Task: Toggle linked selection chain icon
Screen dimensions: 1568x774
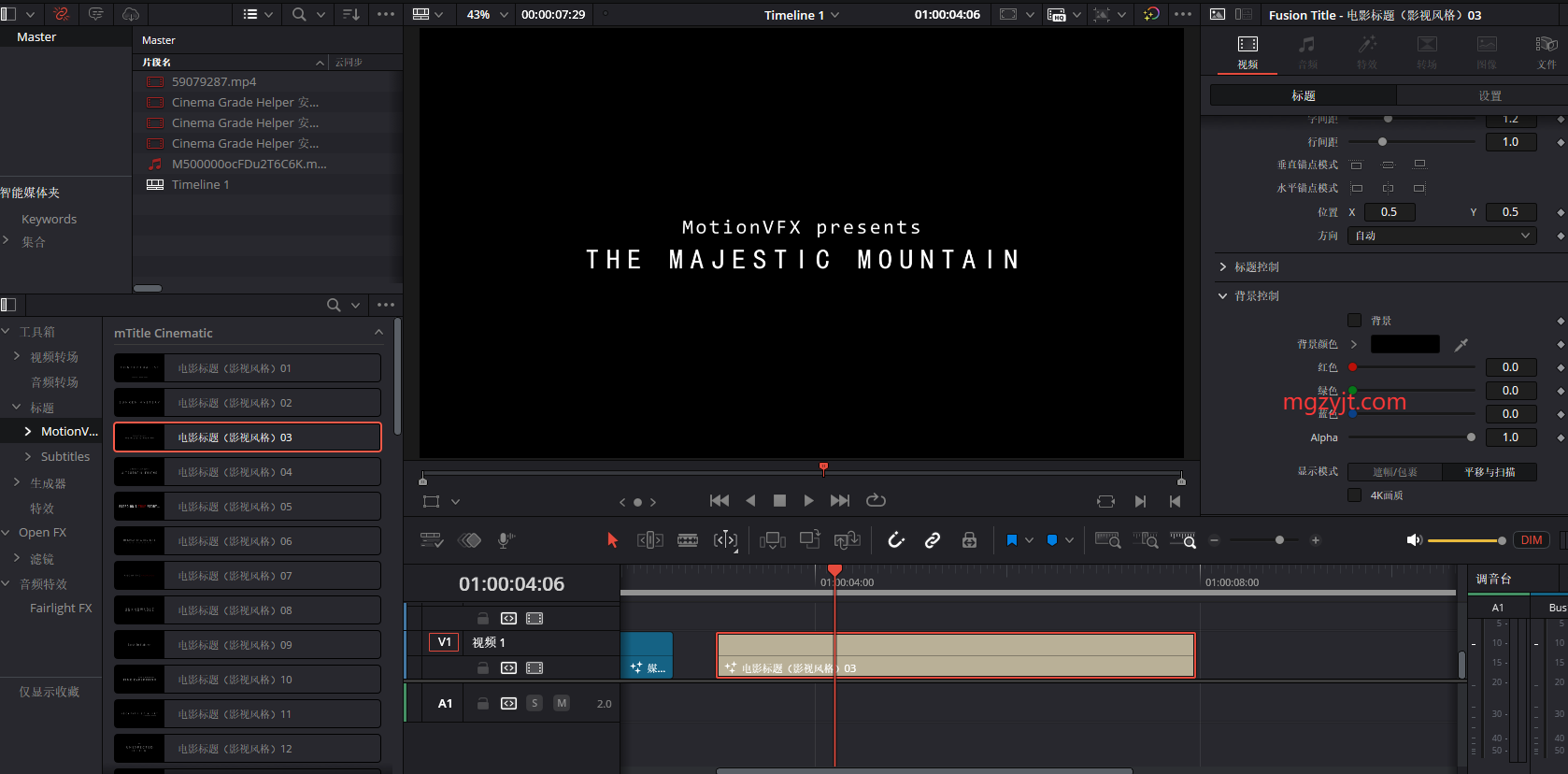Action: [x=933, y=540]
